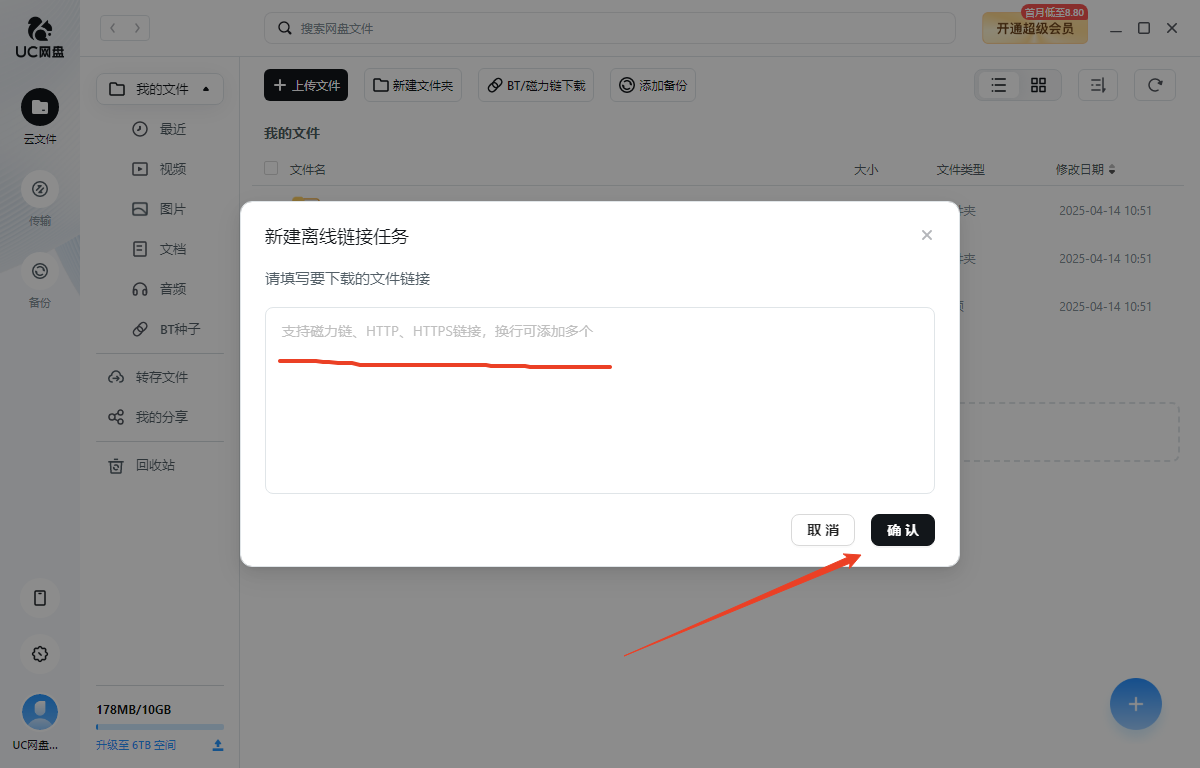This screenshot has width=1200, height=768.
Task: Sort by 修改日期 column
Action: (x=1086, y=170)
